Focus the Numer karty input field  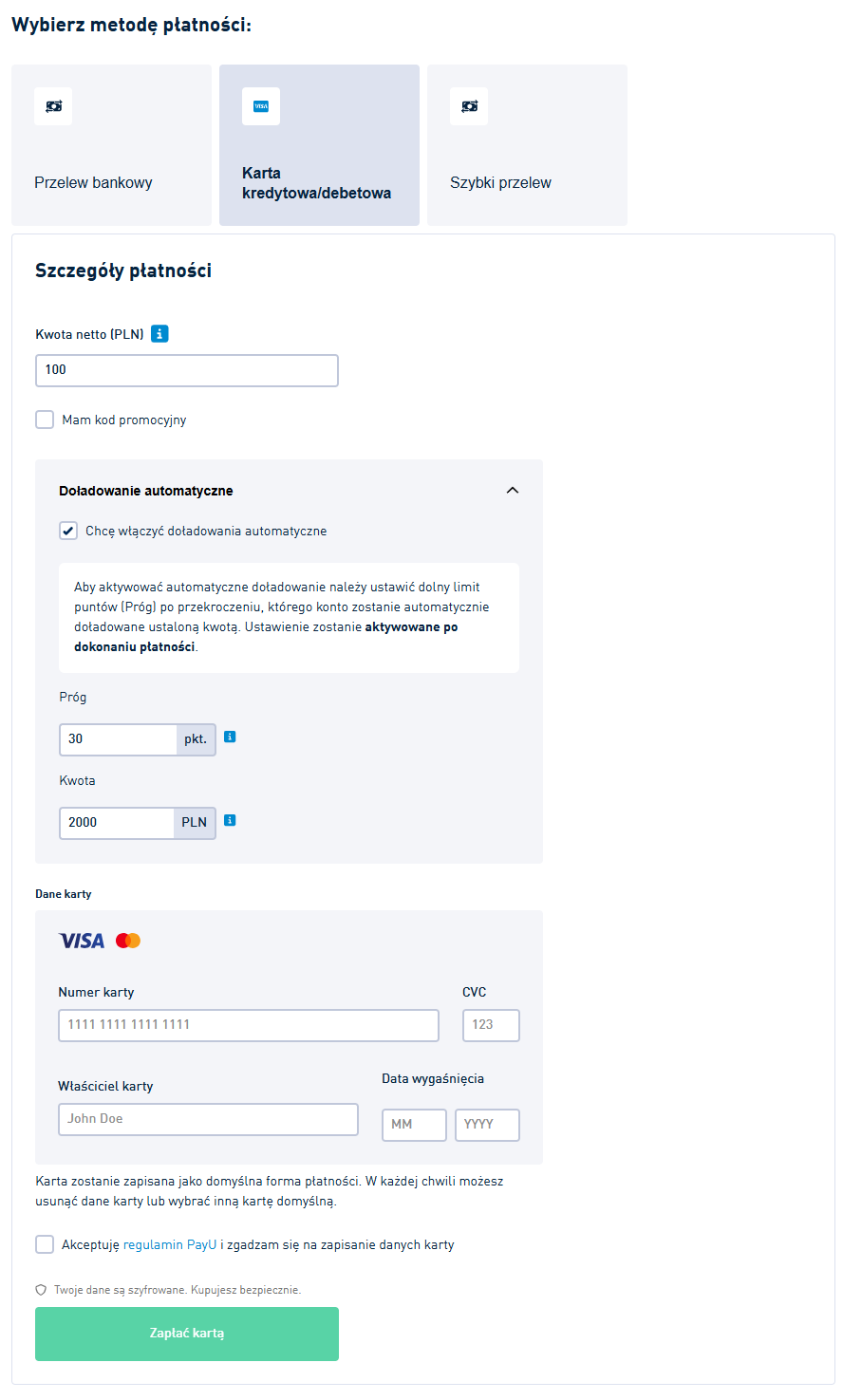249,1025
